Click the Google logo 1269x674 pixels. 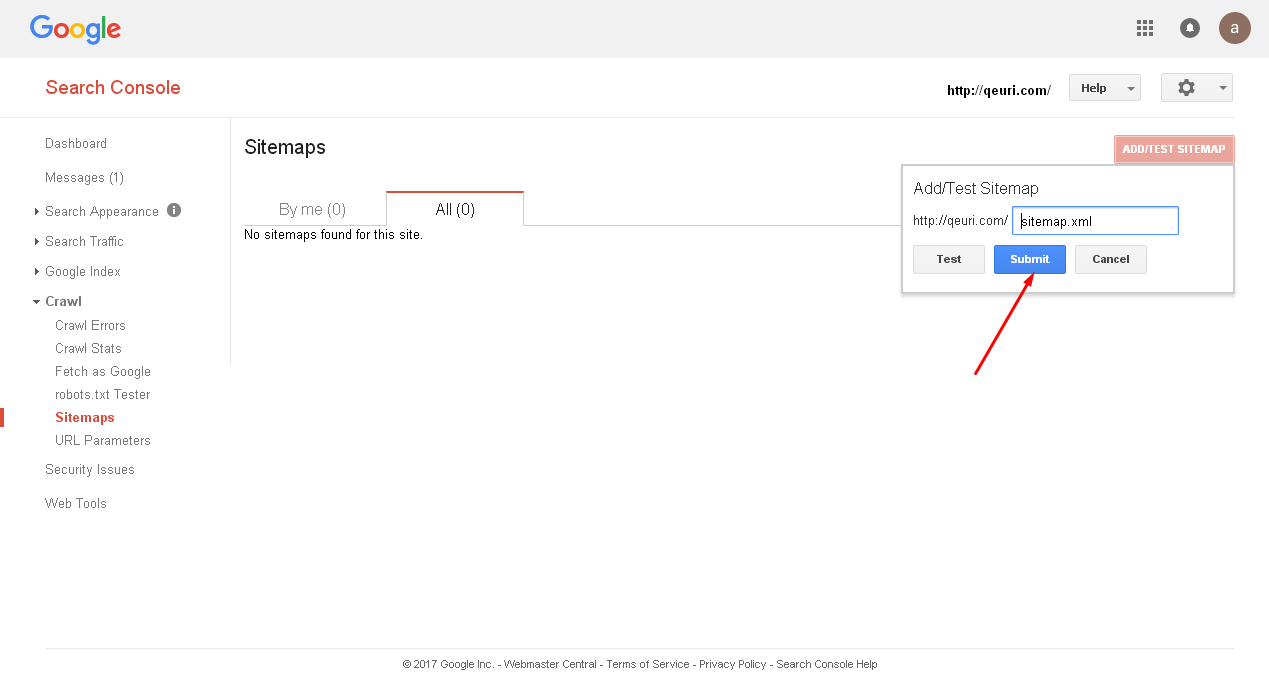point(75,29)
